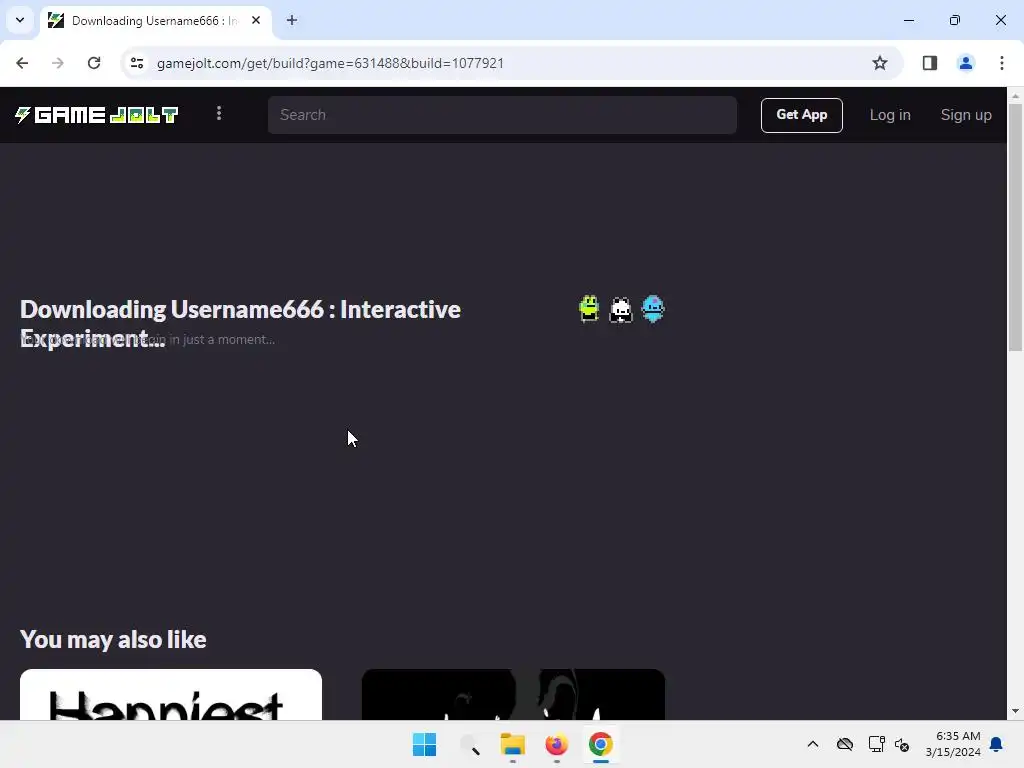Toggle the Chrome side panel
Viewport: 1024px width, 768px height.
[929, 63]
